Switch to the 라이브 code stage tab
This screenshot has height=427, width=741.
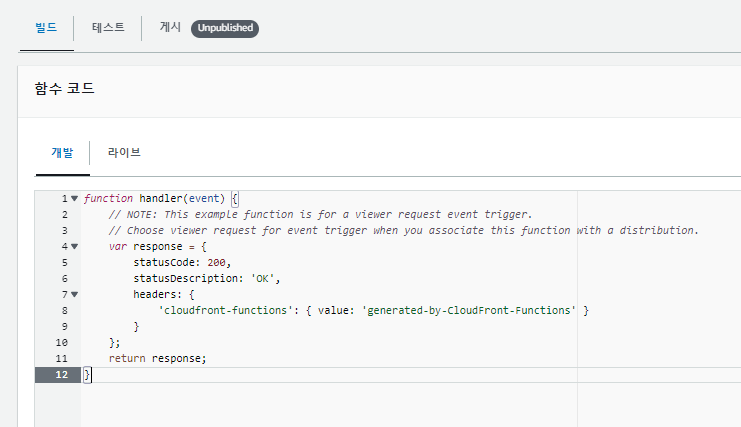tap(124, 153)
